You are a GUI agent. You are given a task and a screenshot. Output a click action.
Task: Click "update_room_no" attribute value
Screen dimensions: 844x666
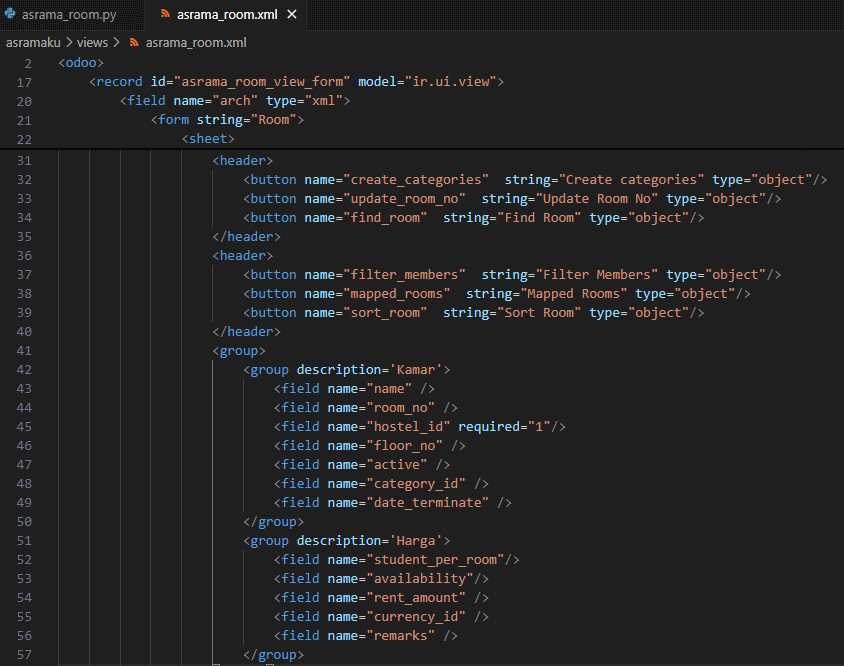(404, 199)
